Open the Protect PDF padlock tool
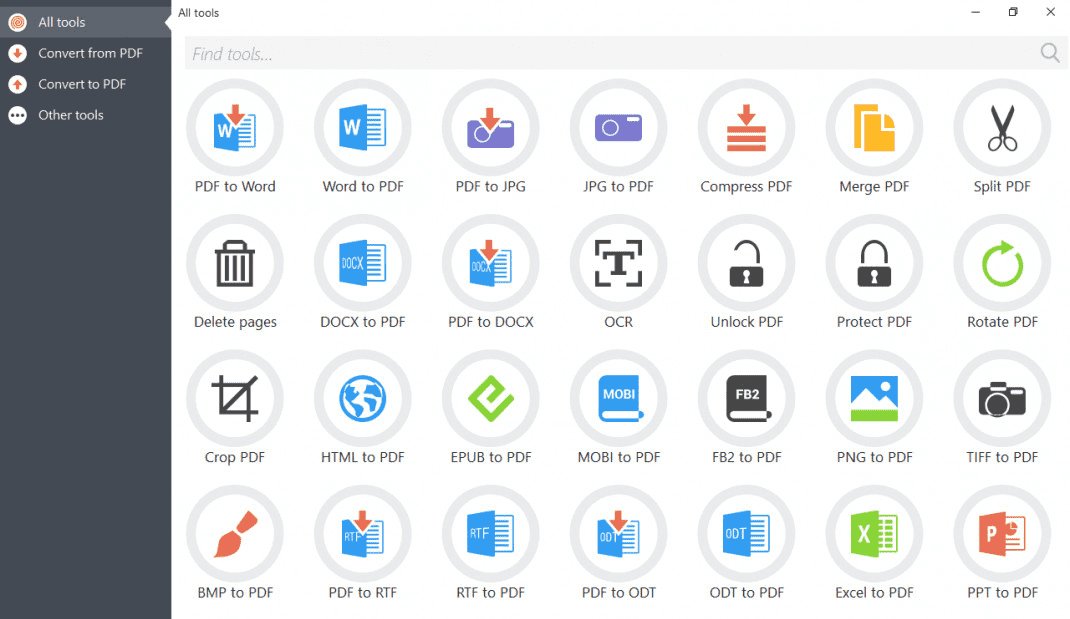Screen dimensions: 1070x619 point(874,263)
